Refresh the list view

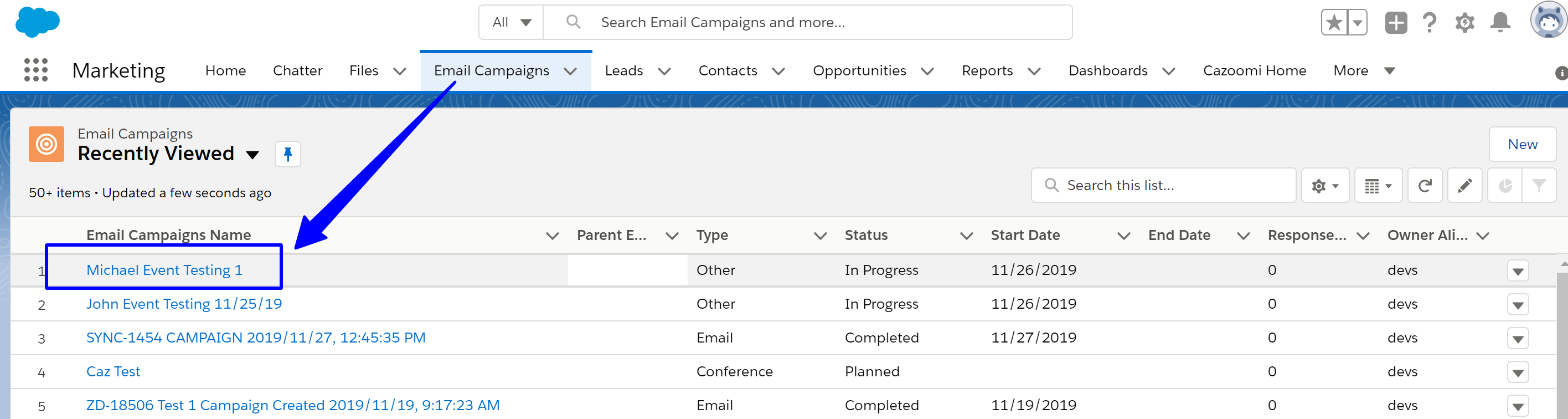point(1425,186)
